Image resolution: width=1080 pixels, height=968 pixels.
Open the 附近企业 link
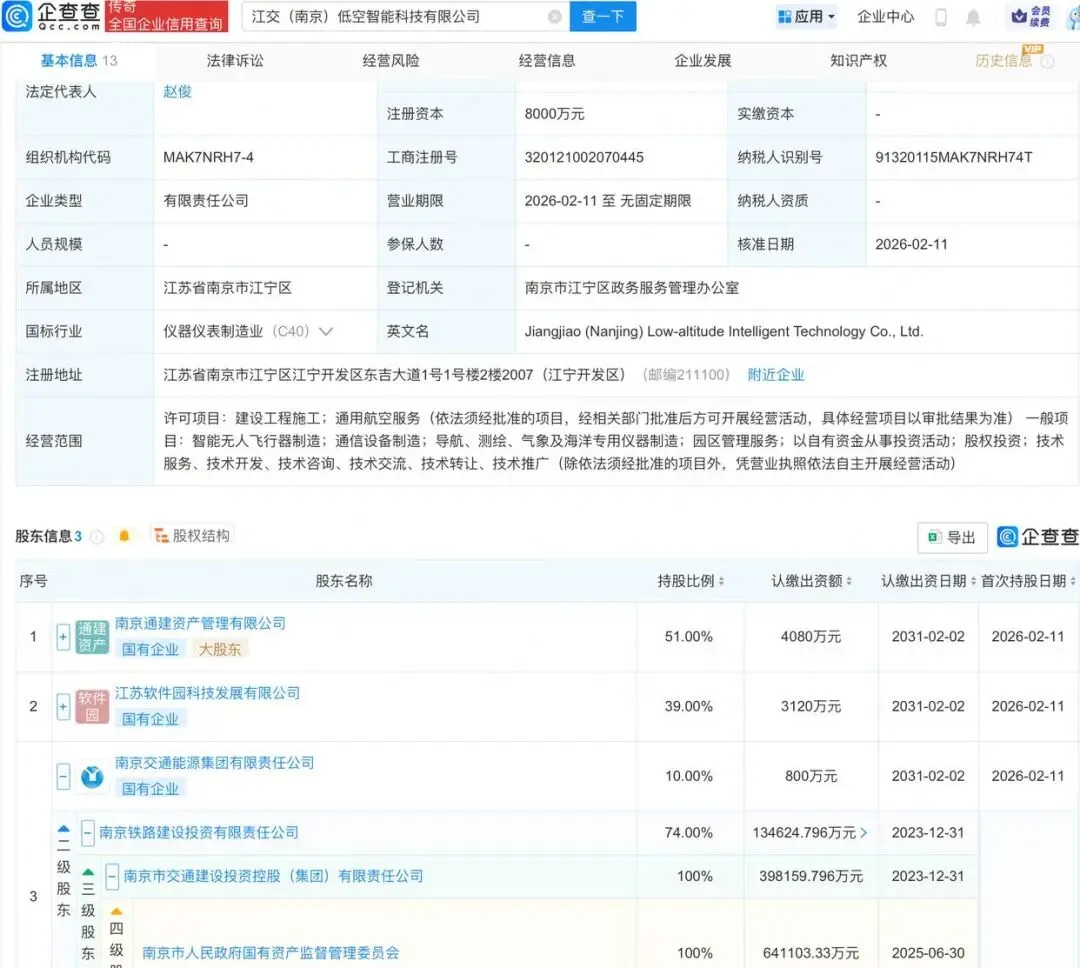(776, 375)
